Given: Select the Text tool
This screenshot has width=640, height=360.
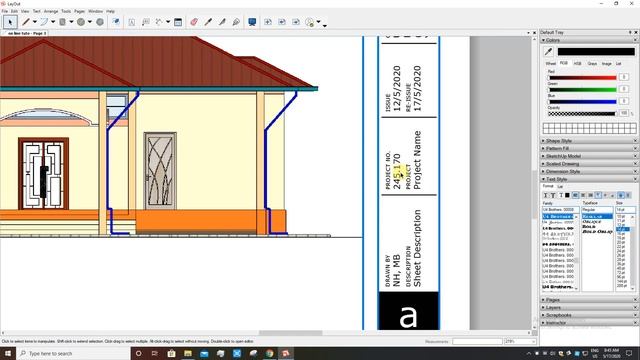Looking at the screenshot, I should (131, 22).
